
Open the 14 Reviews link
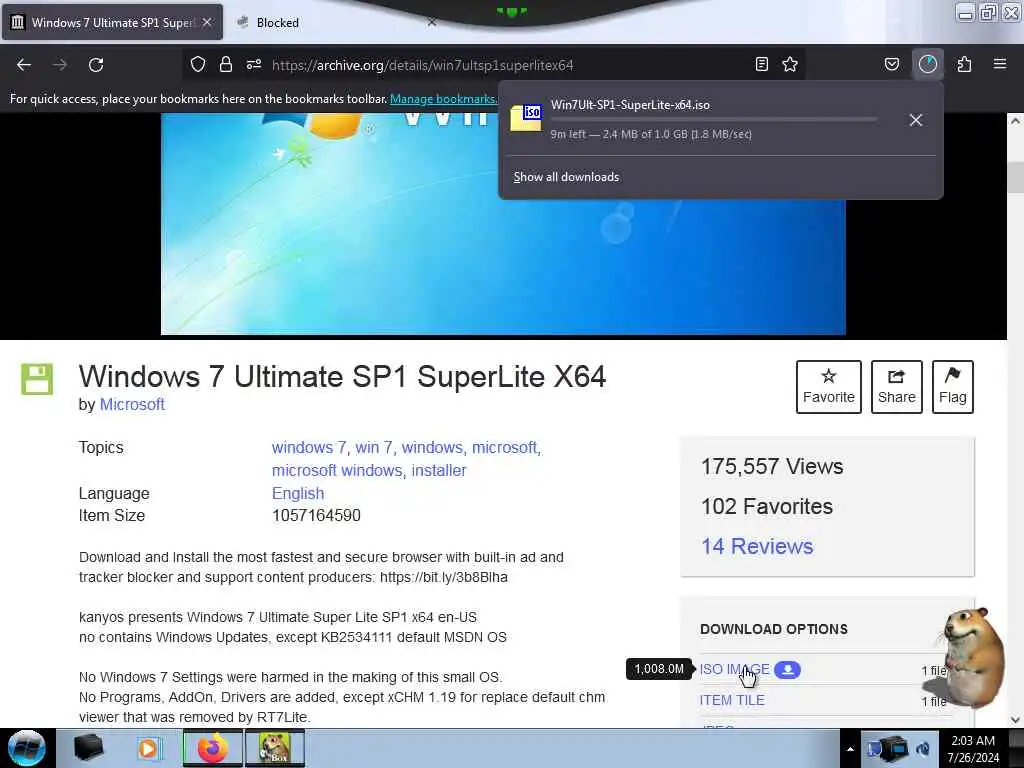tap(757, 547)
